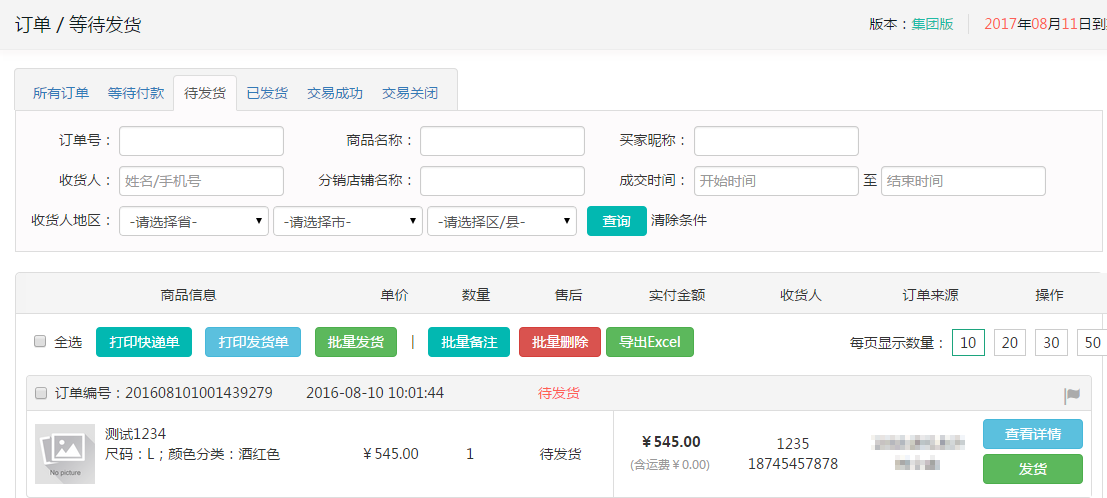This screenshot has height=498, width=1107.
Task: Set page size to 20 items
Action: click(x=1010, y=343)
